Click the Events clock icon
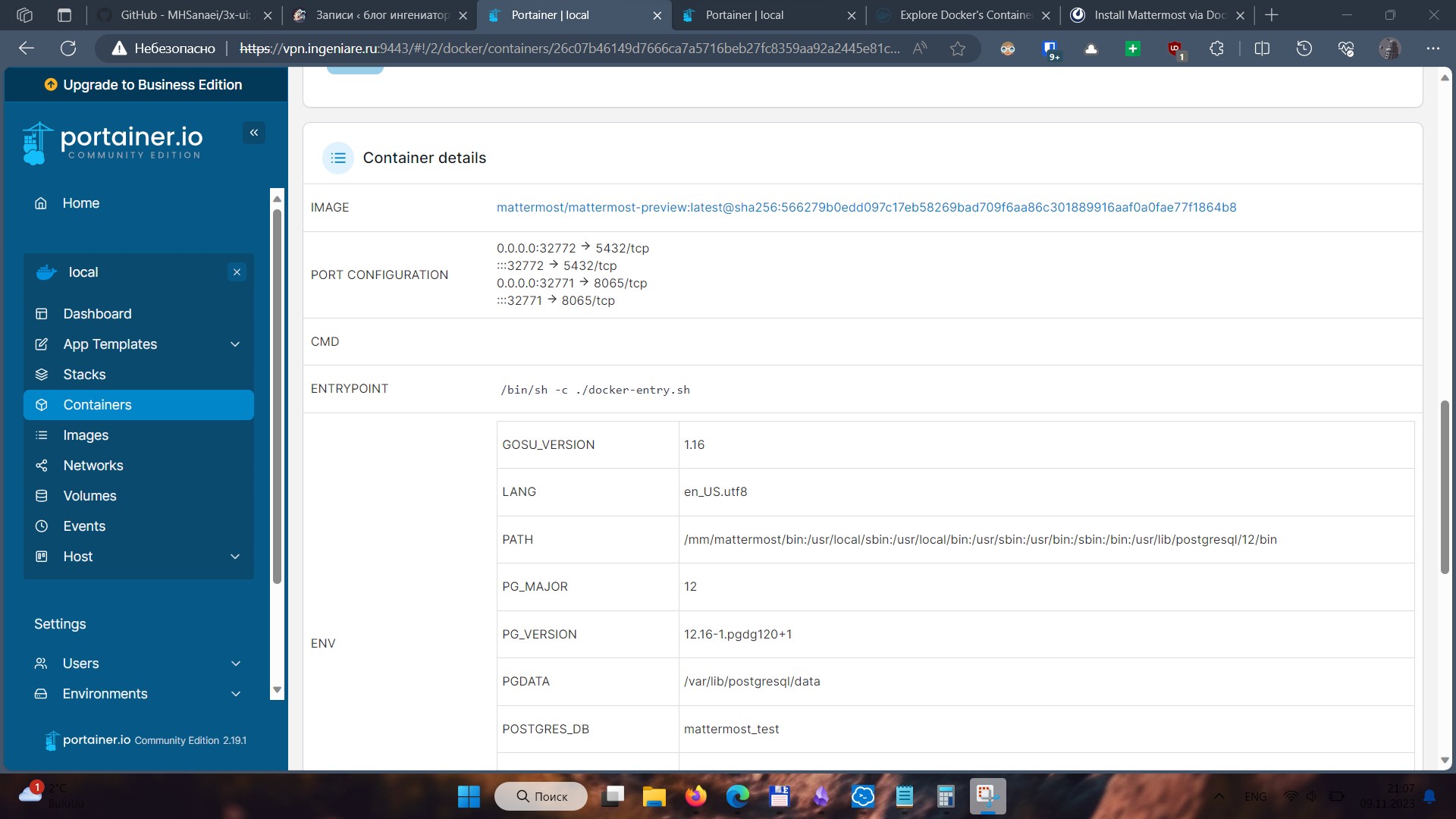Screen dimensions: 1456x819 coord(42,526)
